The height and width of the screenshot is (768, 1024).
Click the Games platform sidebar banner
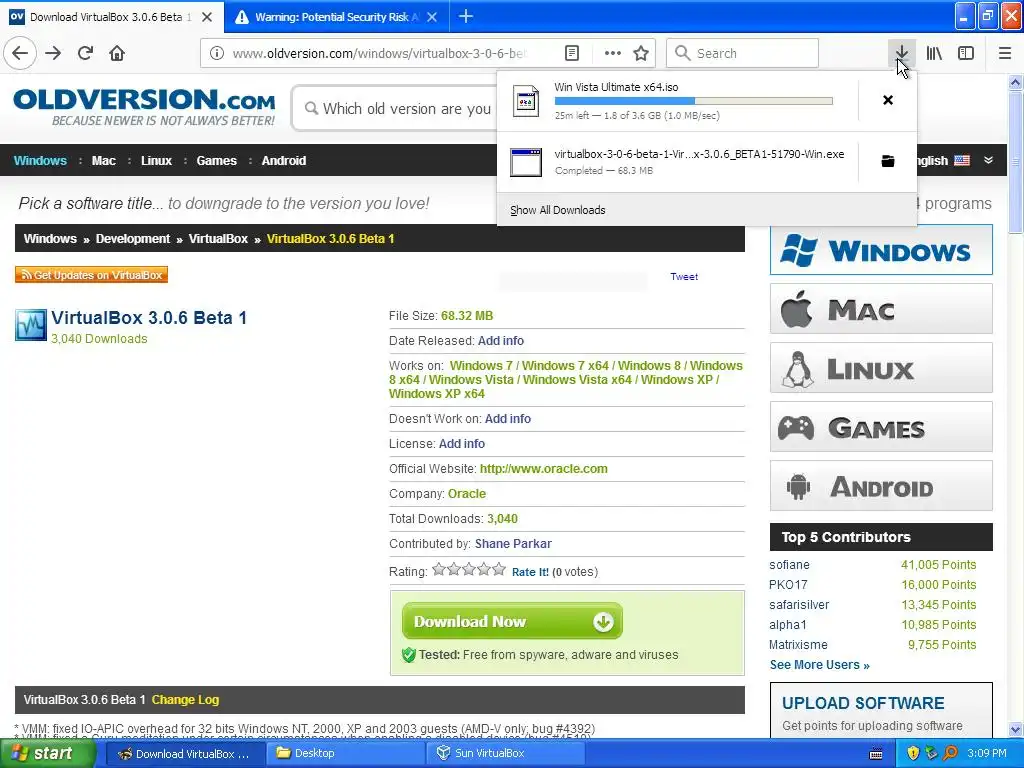(x=881, y=427)
